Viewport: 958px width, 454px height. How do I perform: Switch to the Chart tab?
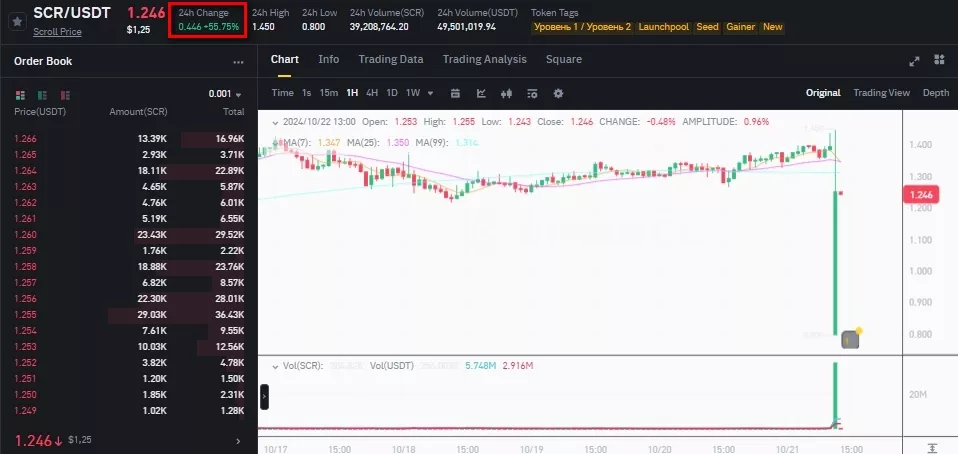[285, 59]
